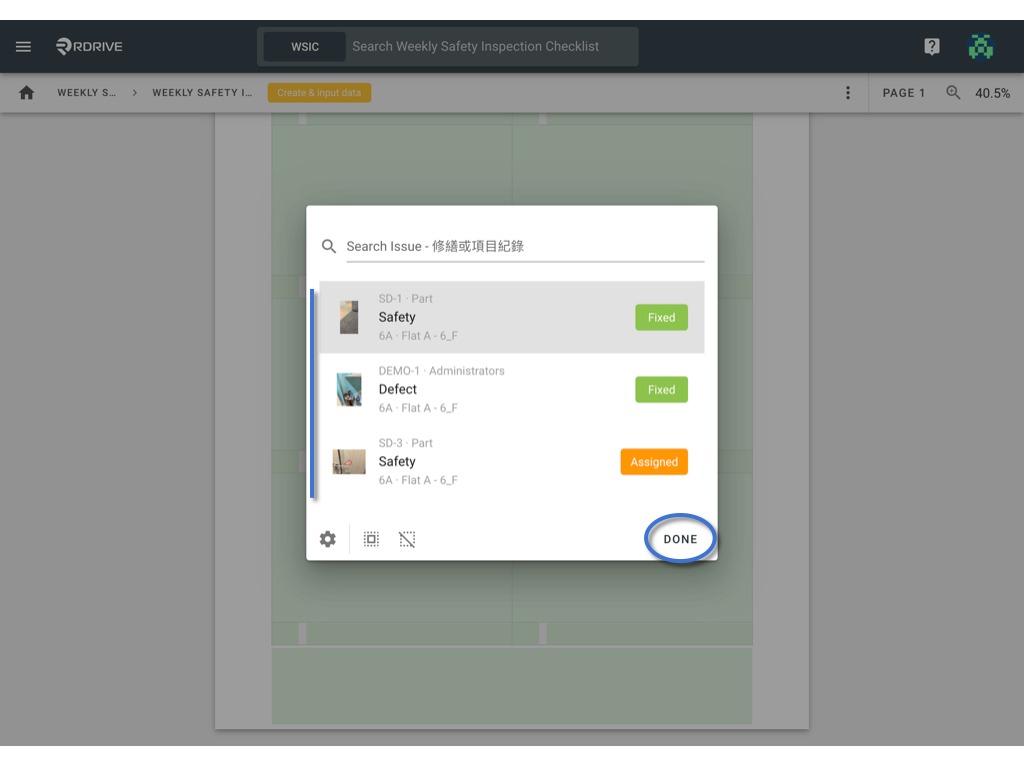Click the SD-1 issue photo thumbnail

tap(349, 317)
